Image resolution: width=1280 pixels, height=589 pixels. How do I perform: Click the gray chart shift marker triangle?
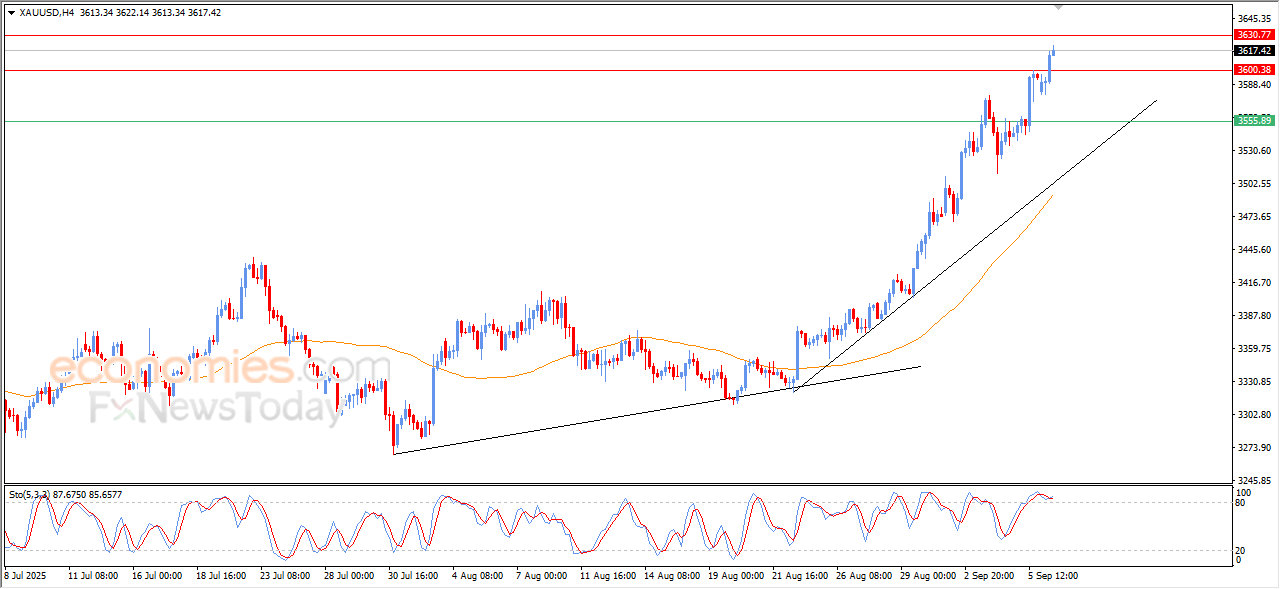(x=1058, y=7)
